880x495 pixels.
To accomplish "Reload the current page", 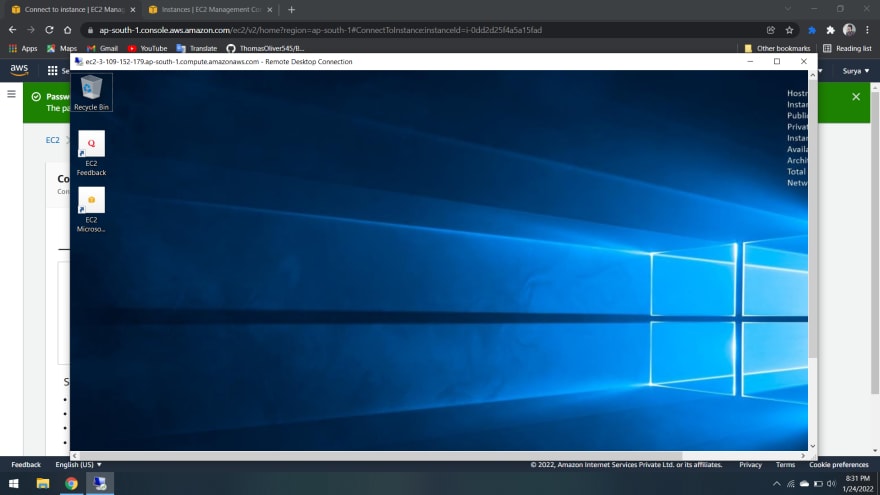I will [49, 30].
